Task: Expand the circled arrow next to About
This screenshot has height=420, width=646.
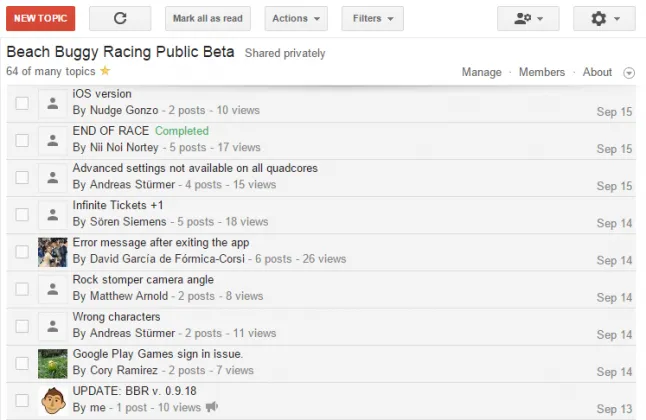Action: tap(629, 73)
